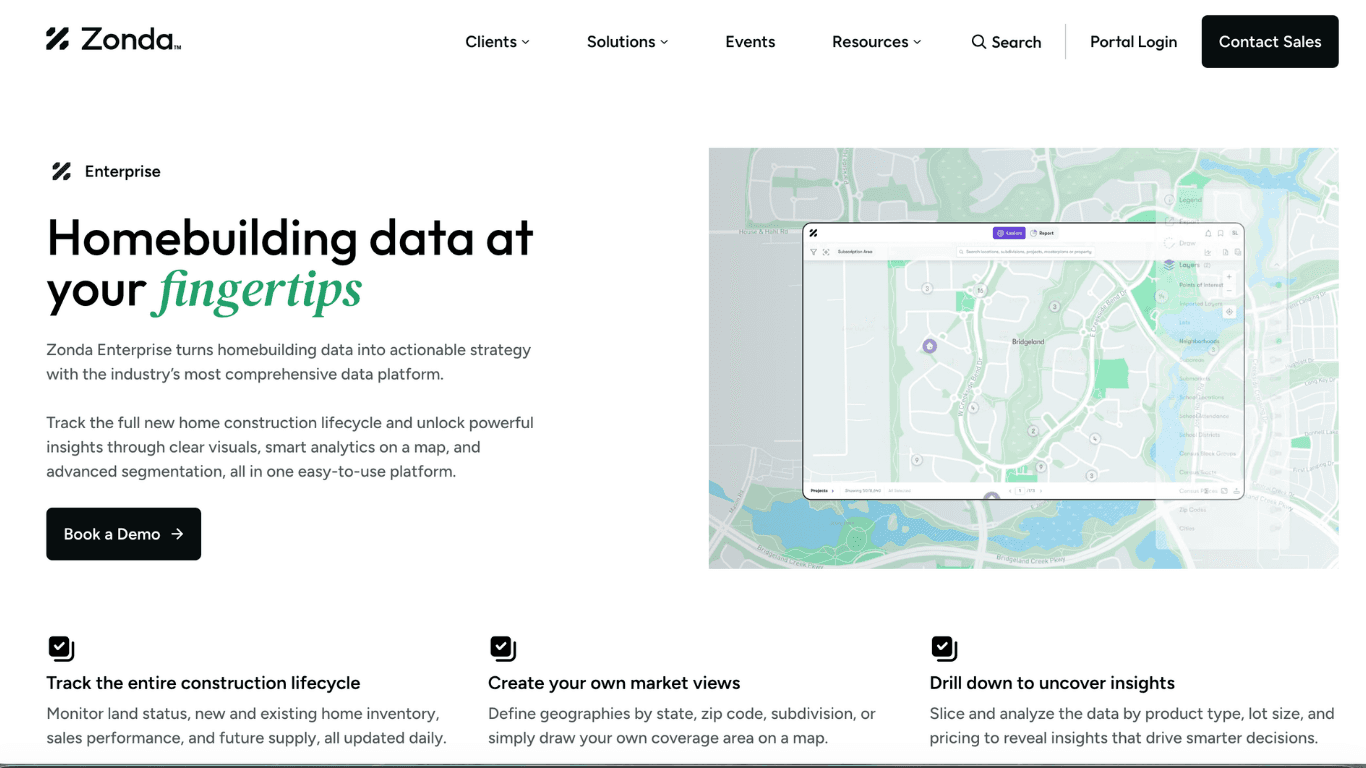Click the Zonda logo inside the product preview

point(813,233)
